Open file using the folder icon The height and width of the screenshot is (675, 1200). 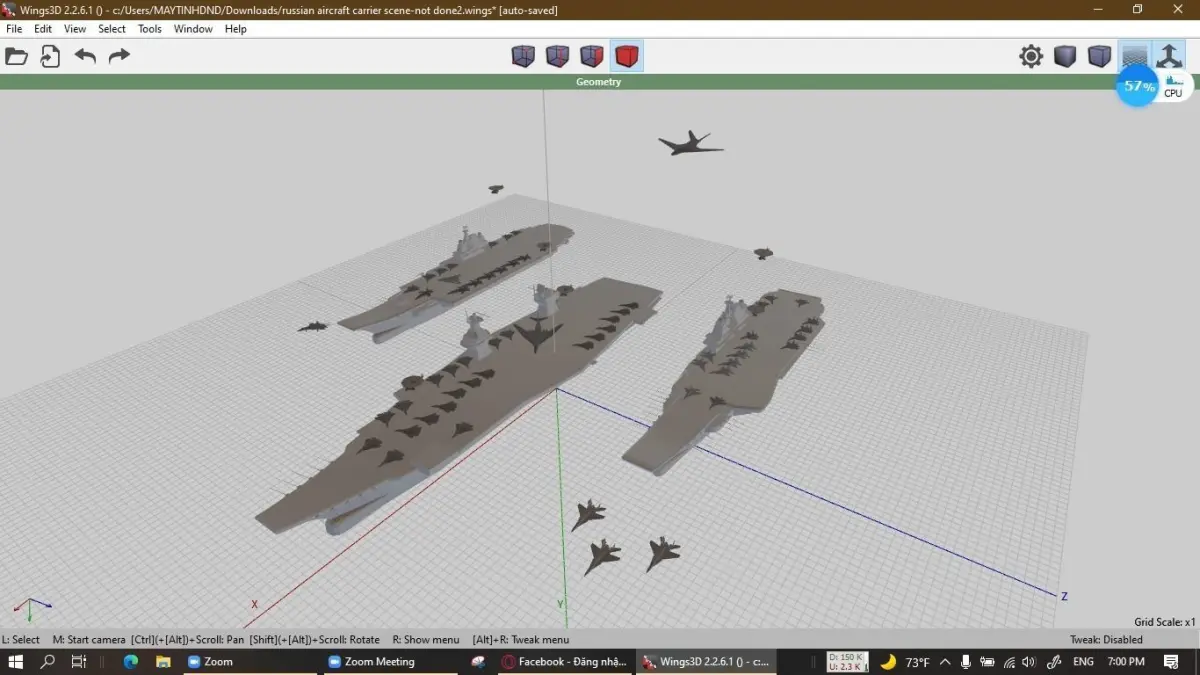[17, 56]
